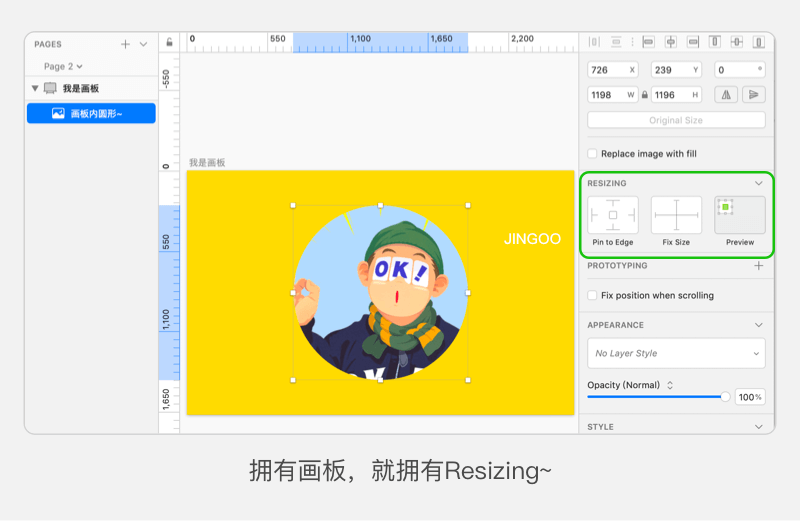Edit the height H field
This screenshot has width=800, height=521.
(676, 95)
